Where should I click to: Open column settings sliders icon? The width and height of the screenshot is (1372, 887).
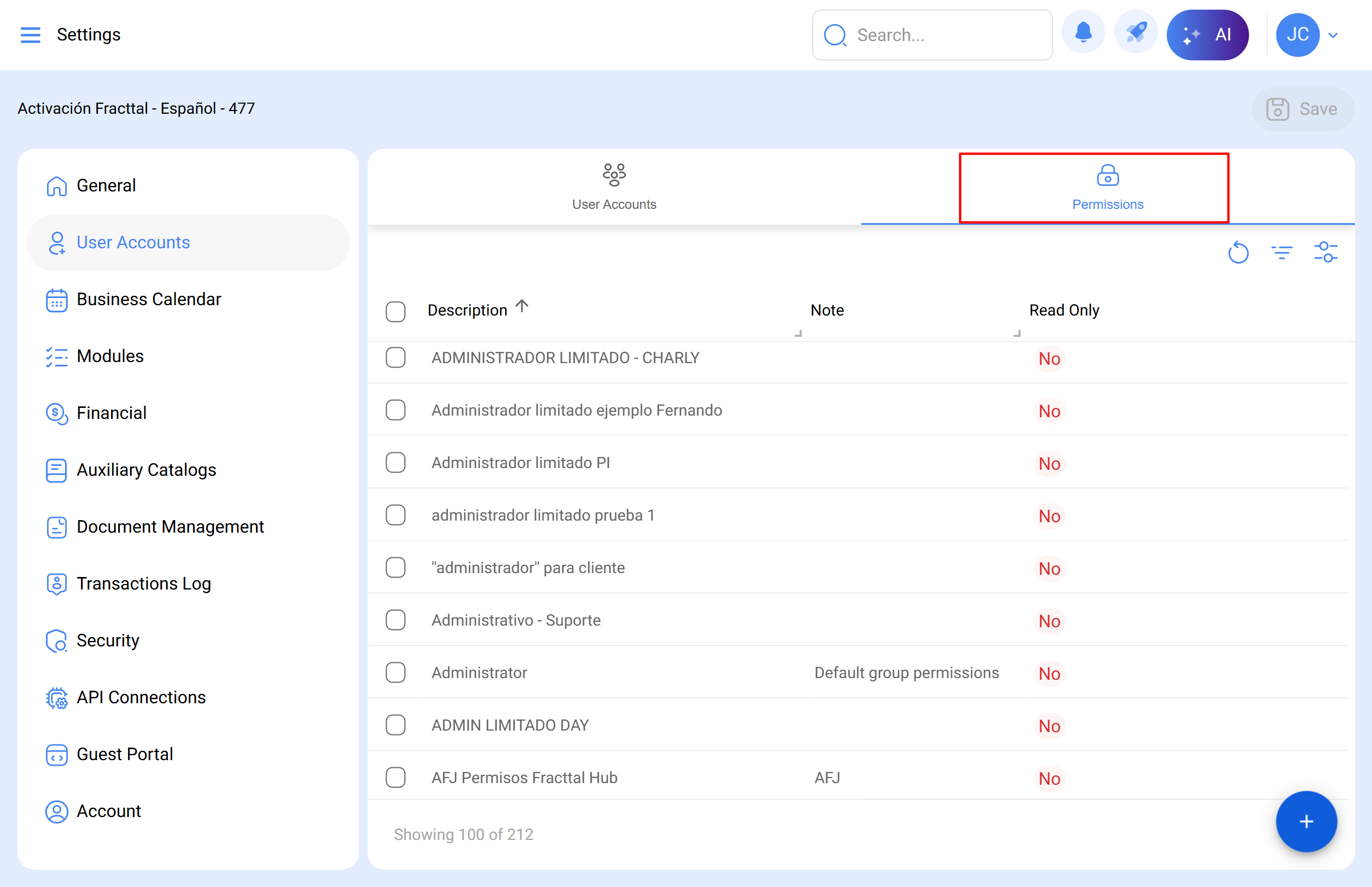1326,252
